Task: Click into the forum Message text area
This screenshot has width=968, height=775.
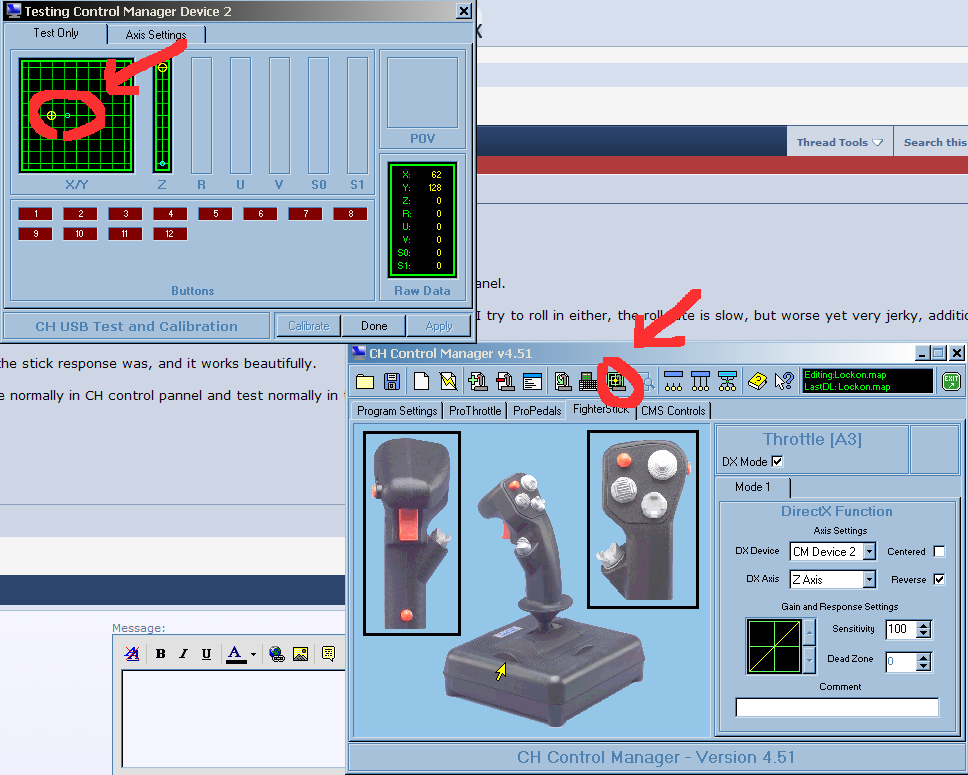Action: 233,719
